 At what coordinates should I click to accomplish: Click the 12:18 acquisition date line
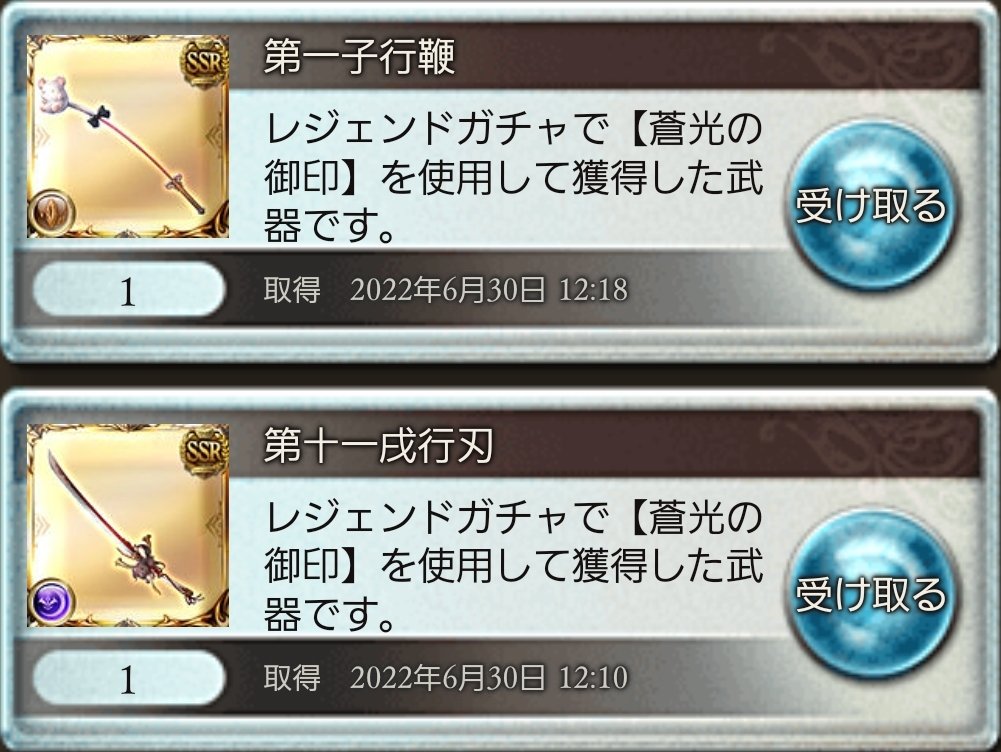[x=446, y=289]
